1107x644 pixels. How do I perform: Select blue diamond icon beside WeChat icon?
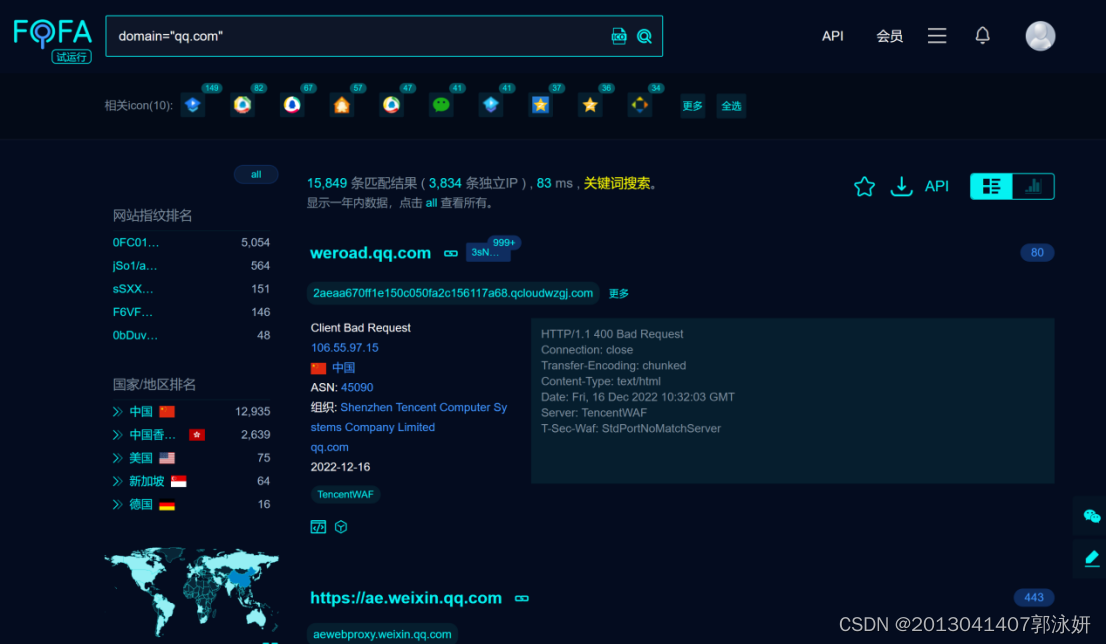pyautogui.click(x=491, y=105)
